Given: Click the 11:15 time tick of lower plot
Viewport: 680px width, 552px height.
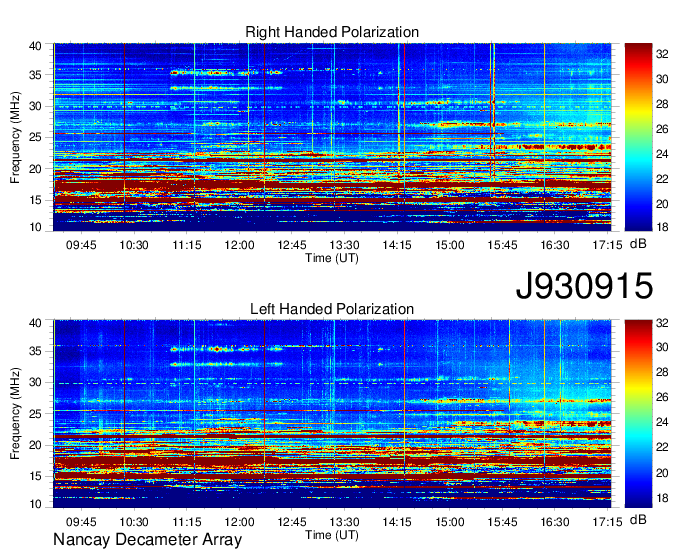Looking at the screenshot, I should (187, 522).
